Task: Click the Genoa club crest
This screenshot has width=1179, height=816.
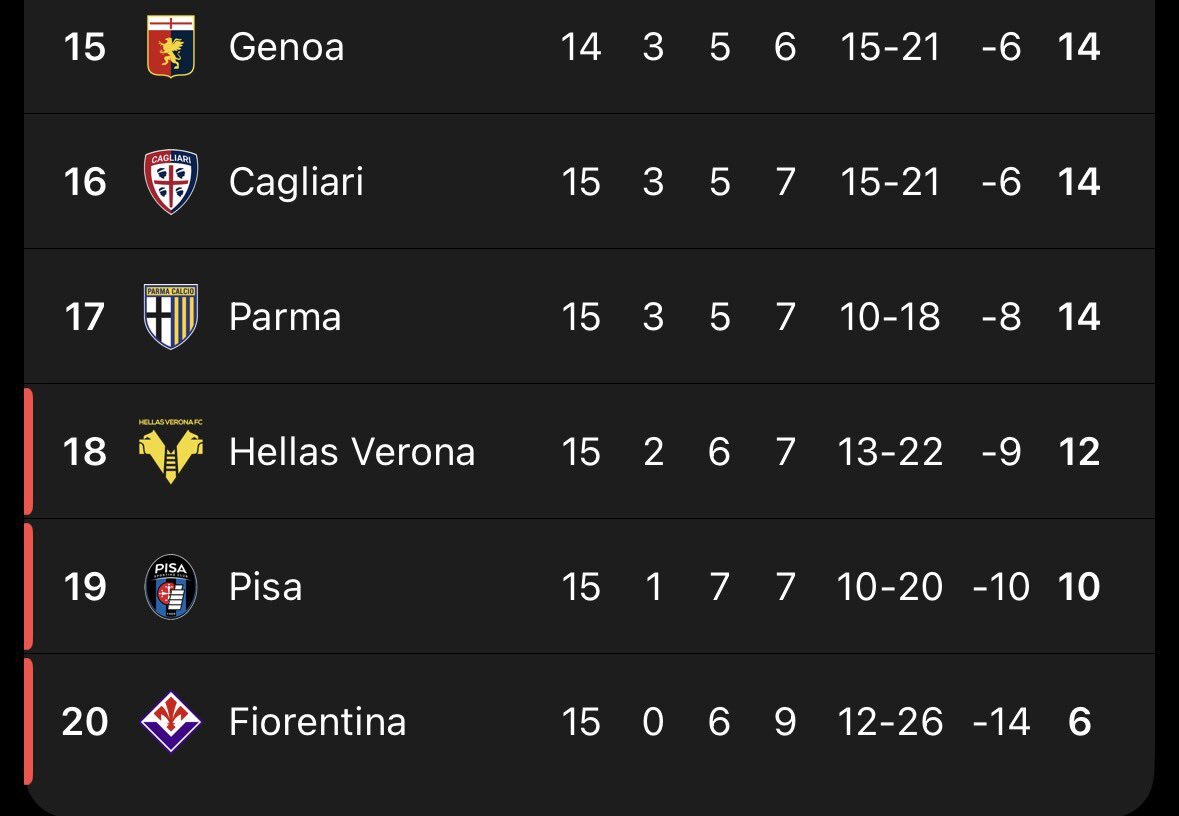Action: pos(171,47)
